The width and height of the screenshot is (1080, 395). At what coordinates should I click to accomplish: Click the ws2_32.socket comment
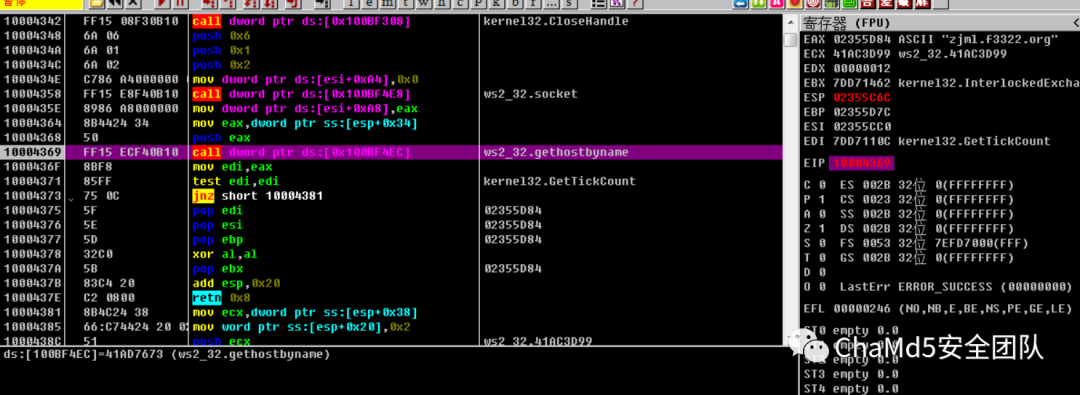click(x=530, y=94)
